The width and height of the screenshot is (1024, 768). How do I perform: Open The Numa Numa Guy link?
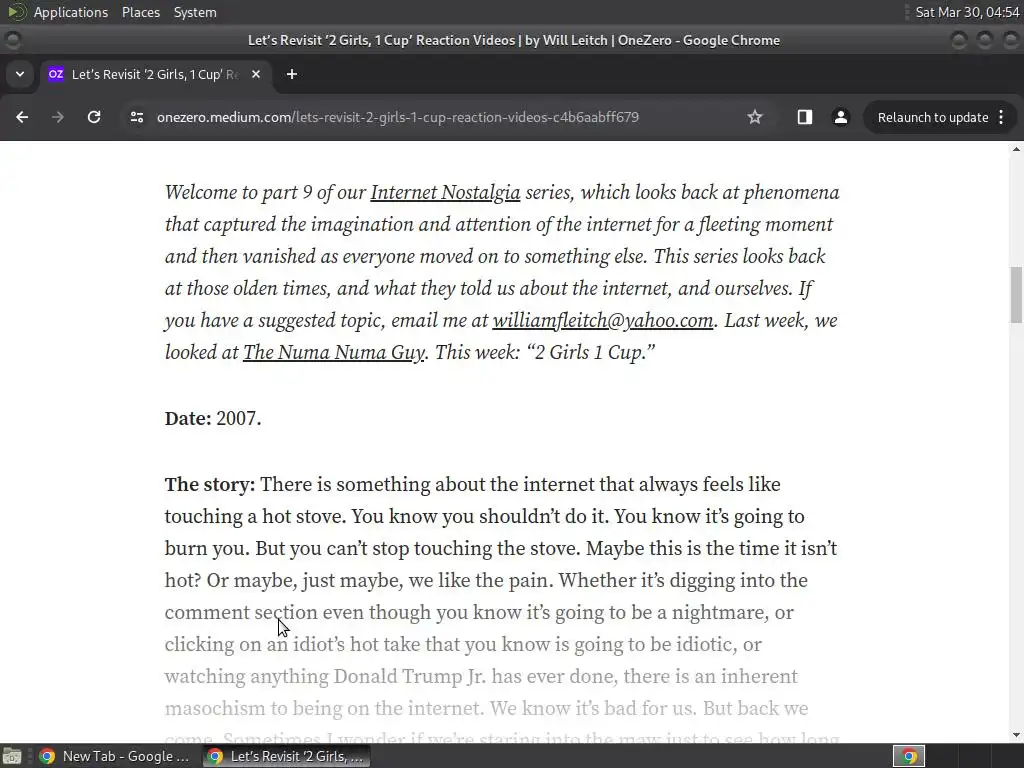click(x=334, y=353)
